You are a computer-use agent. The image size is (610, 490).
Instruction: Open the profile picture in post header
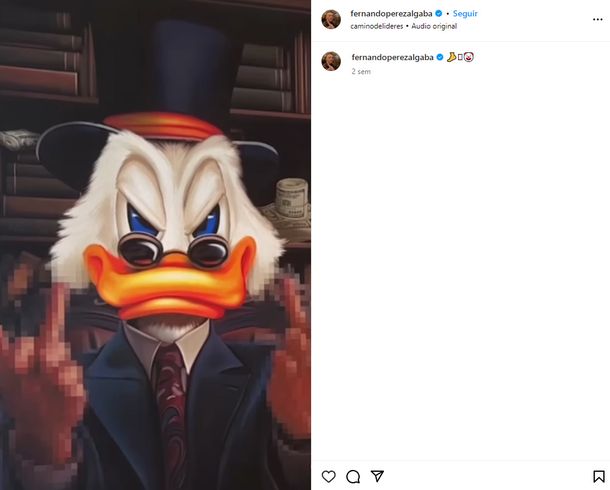click(x=331, y=20)
